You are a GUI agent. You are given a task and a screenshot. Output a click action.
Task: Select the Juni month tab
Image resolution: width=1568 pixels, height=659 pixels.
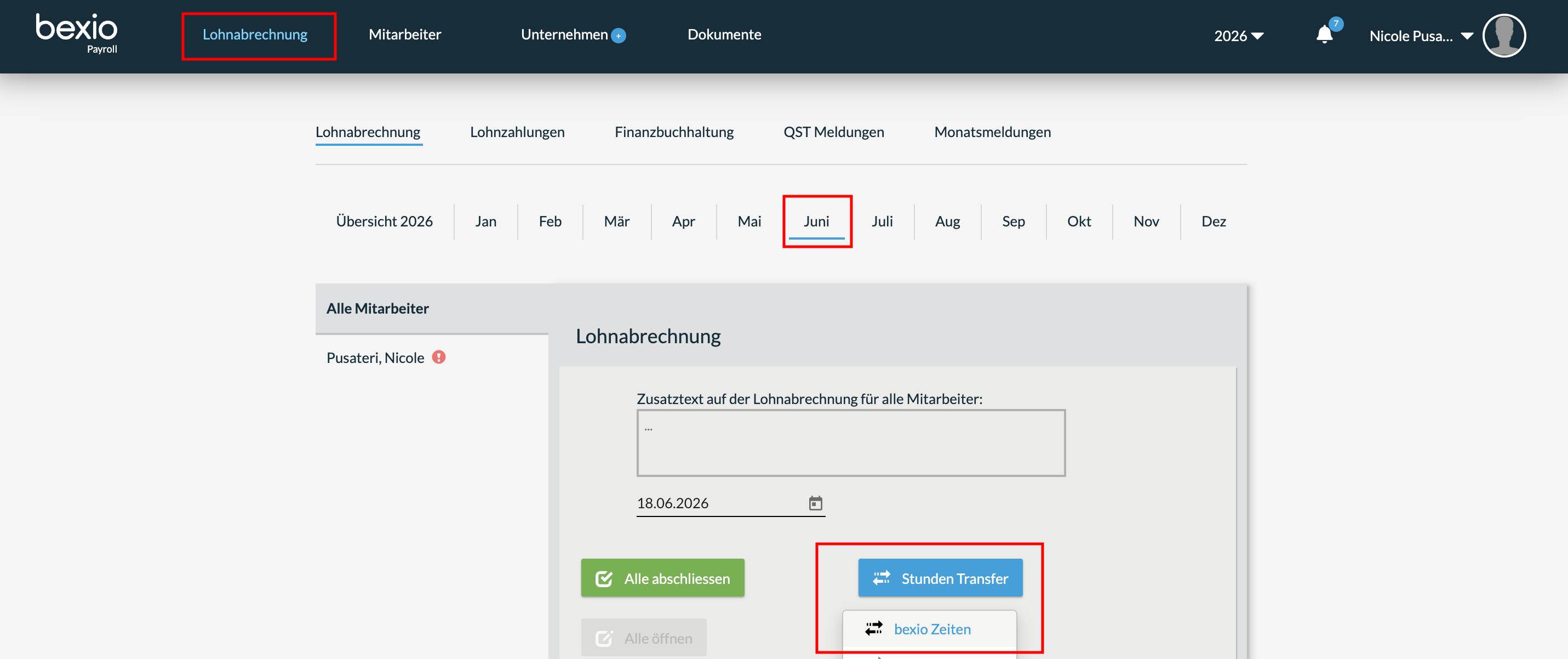tap(816, 221)
